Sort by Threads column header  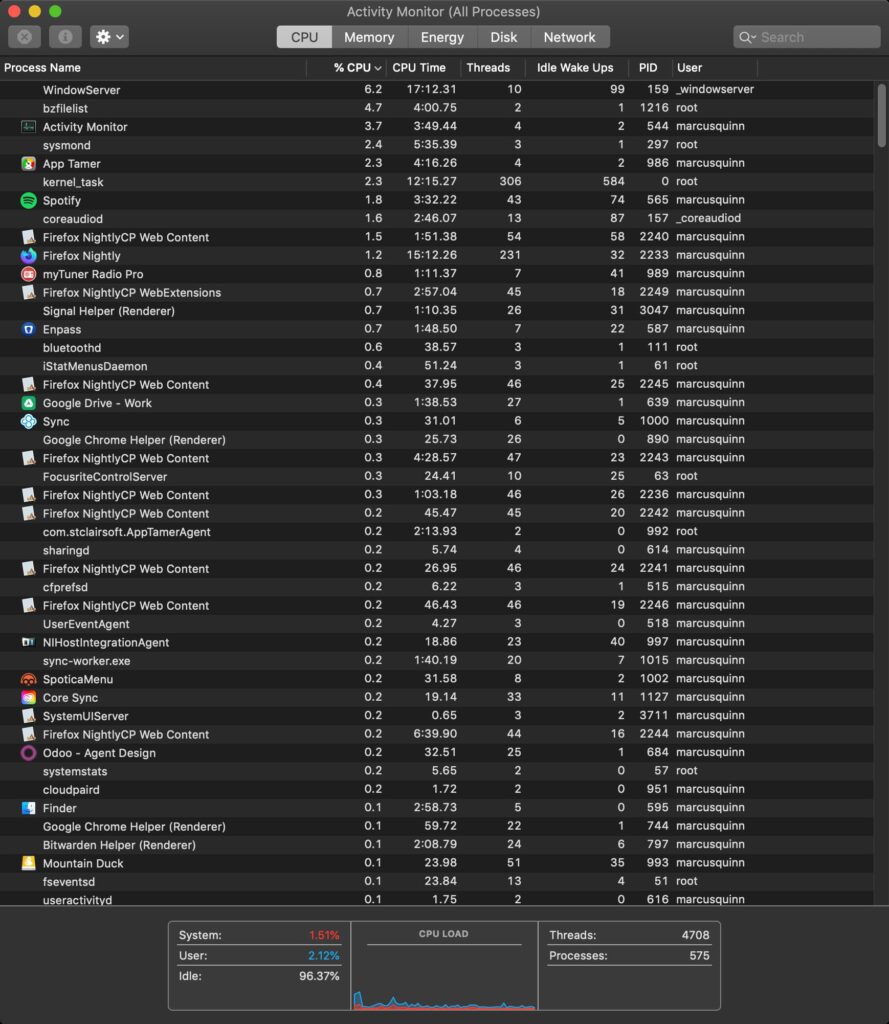pyautogui.click(x=493, y=68)
